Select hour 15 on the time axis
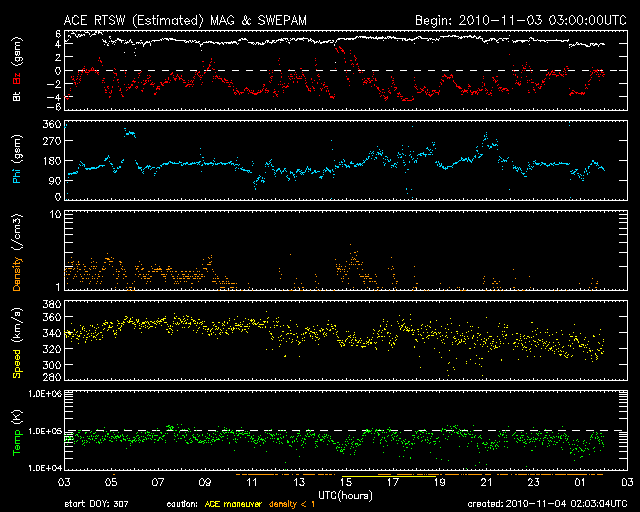This screenshot has width=640, height=512. 347,481
